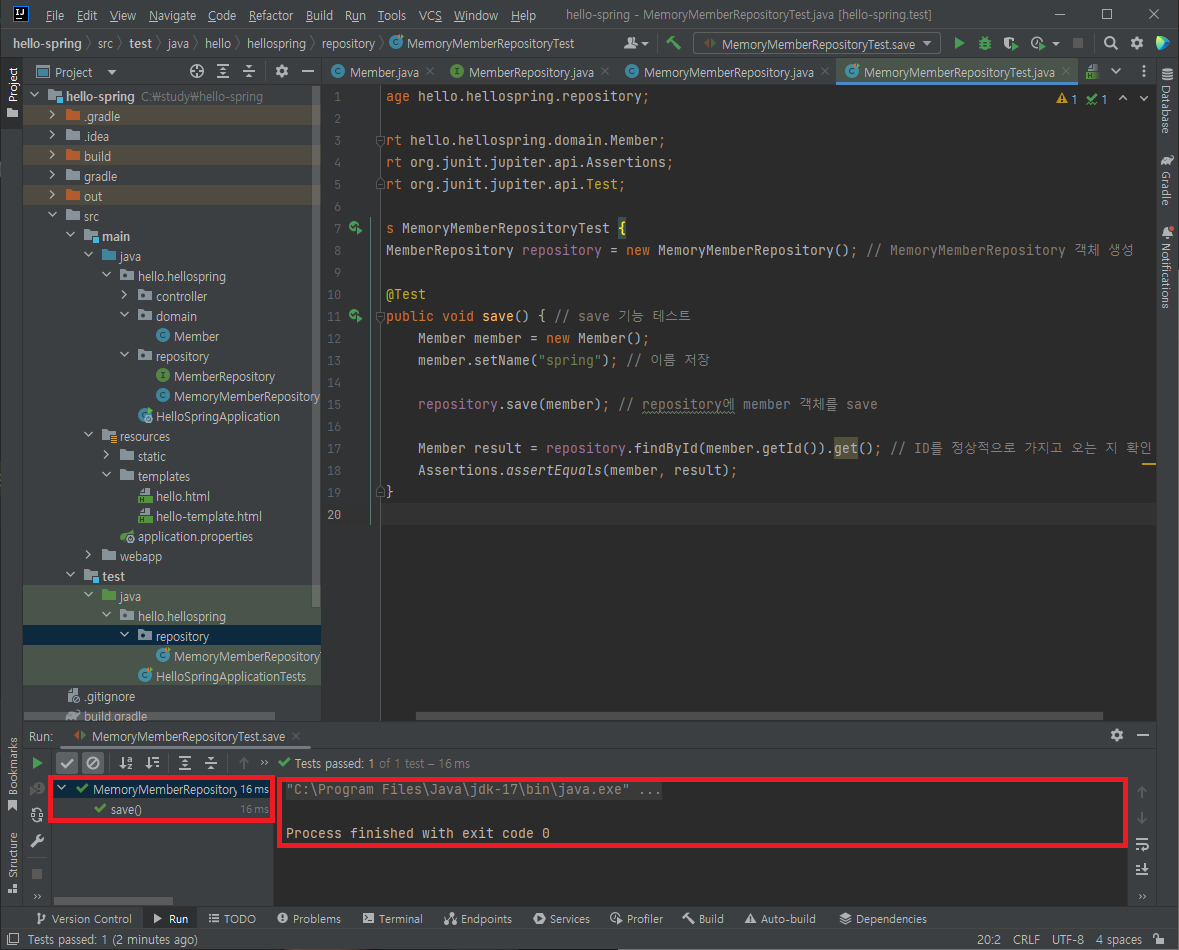Collapse the MemoryMemberRepository test result node
The image size is (1179, 950).
tap(62, 789)
